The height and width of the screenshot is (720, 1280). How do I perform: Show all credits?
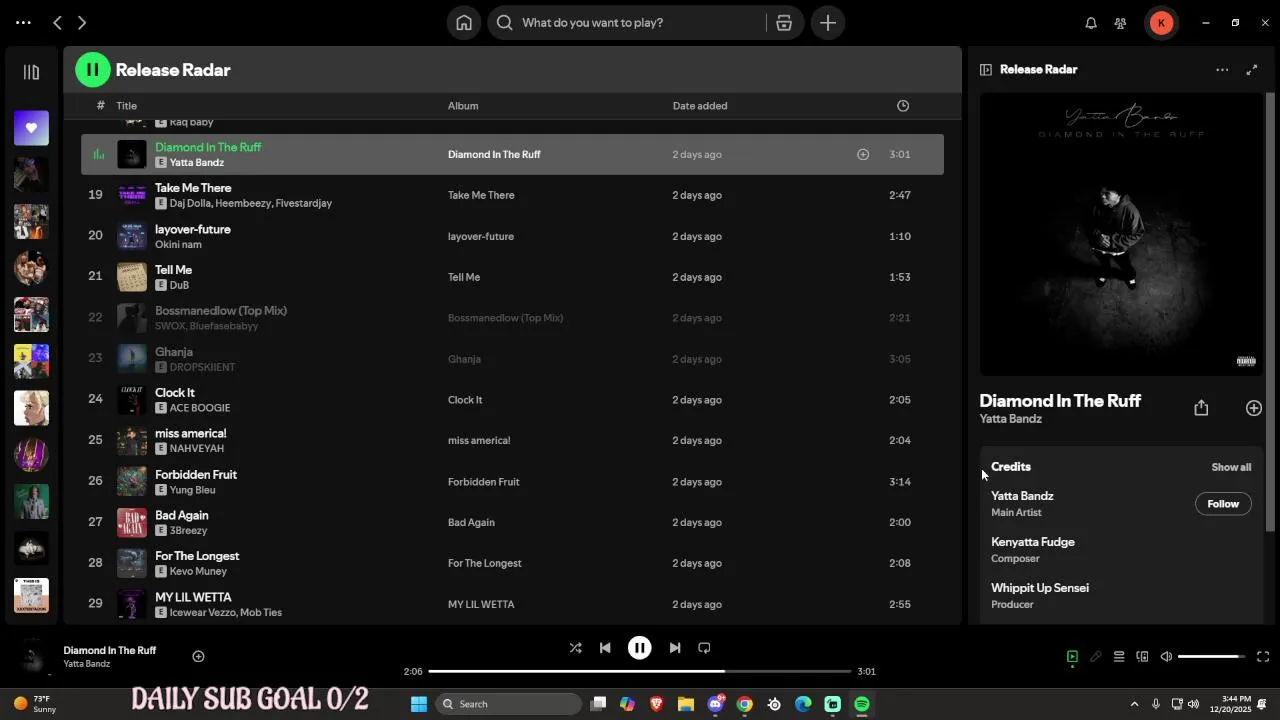click(1231, 467)
